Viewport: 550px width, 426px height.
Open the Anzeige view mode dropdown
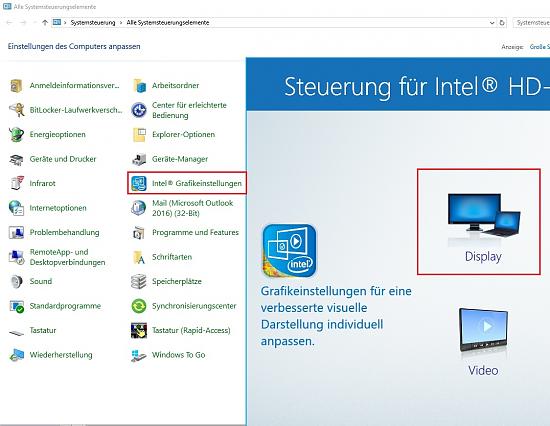click(540, 47)
